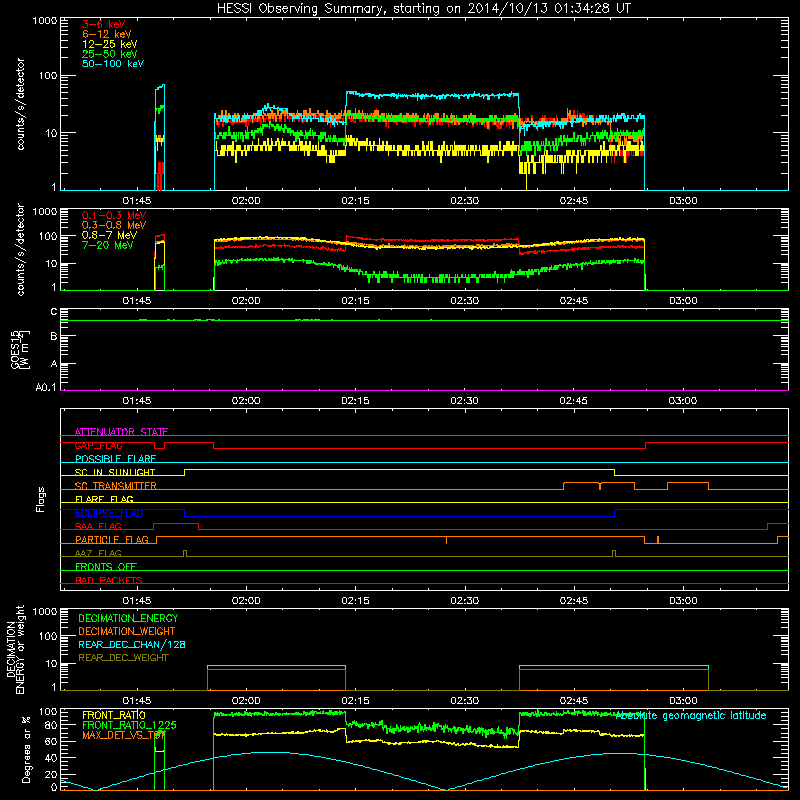The image size is (800, 800).
Task: Click the 0.1-0.3 MeV legend entry
Action: pos(114,215)
